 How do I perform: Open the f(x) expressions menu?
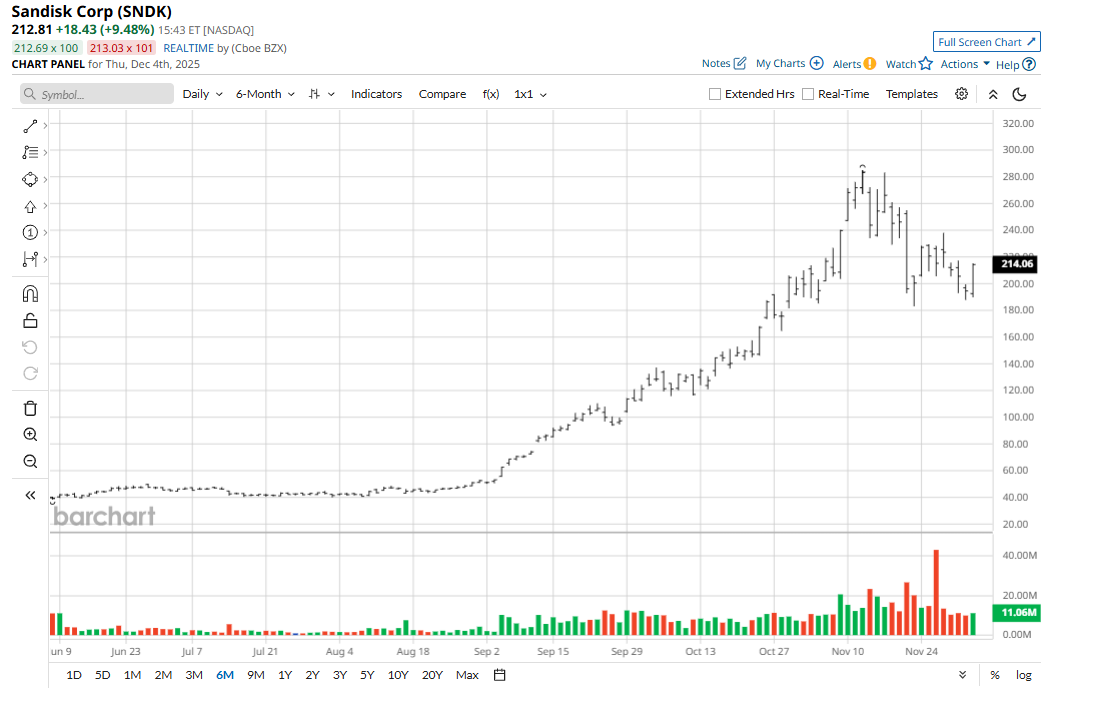click(491, 94)
